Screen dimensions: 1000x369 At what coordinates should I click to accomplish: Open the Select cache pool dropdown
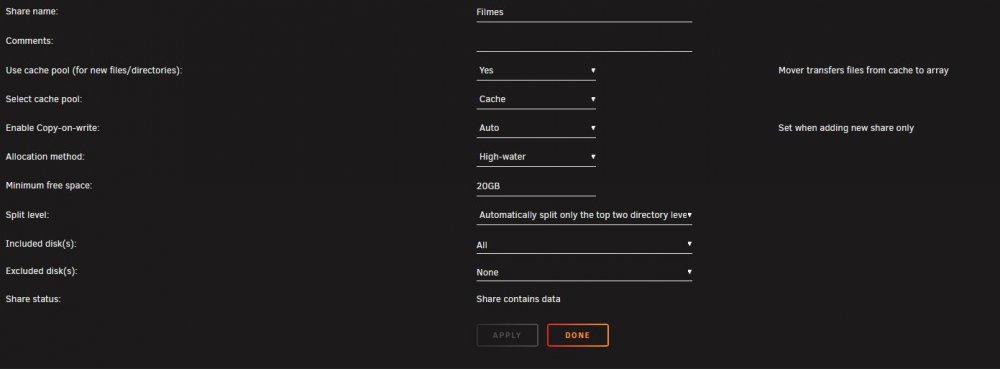[536, 99]
